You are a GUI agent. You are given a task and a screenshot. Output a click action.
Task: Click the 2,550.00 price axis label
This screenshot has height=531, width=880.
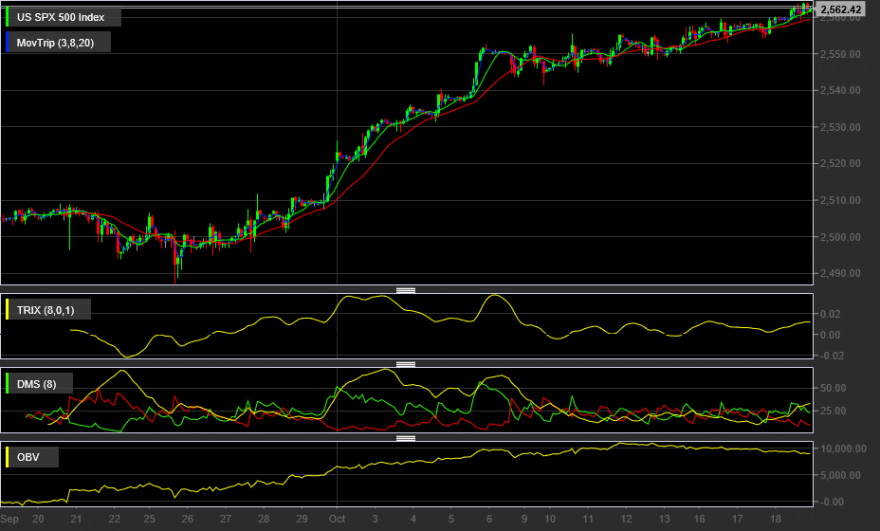(840, 54)
